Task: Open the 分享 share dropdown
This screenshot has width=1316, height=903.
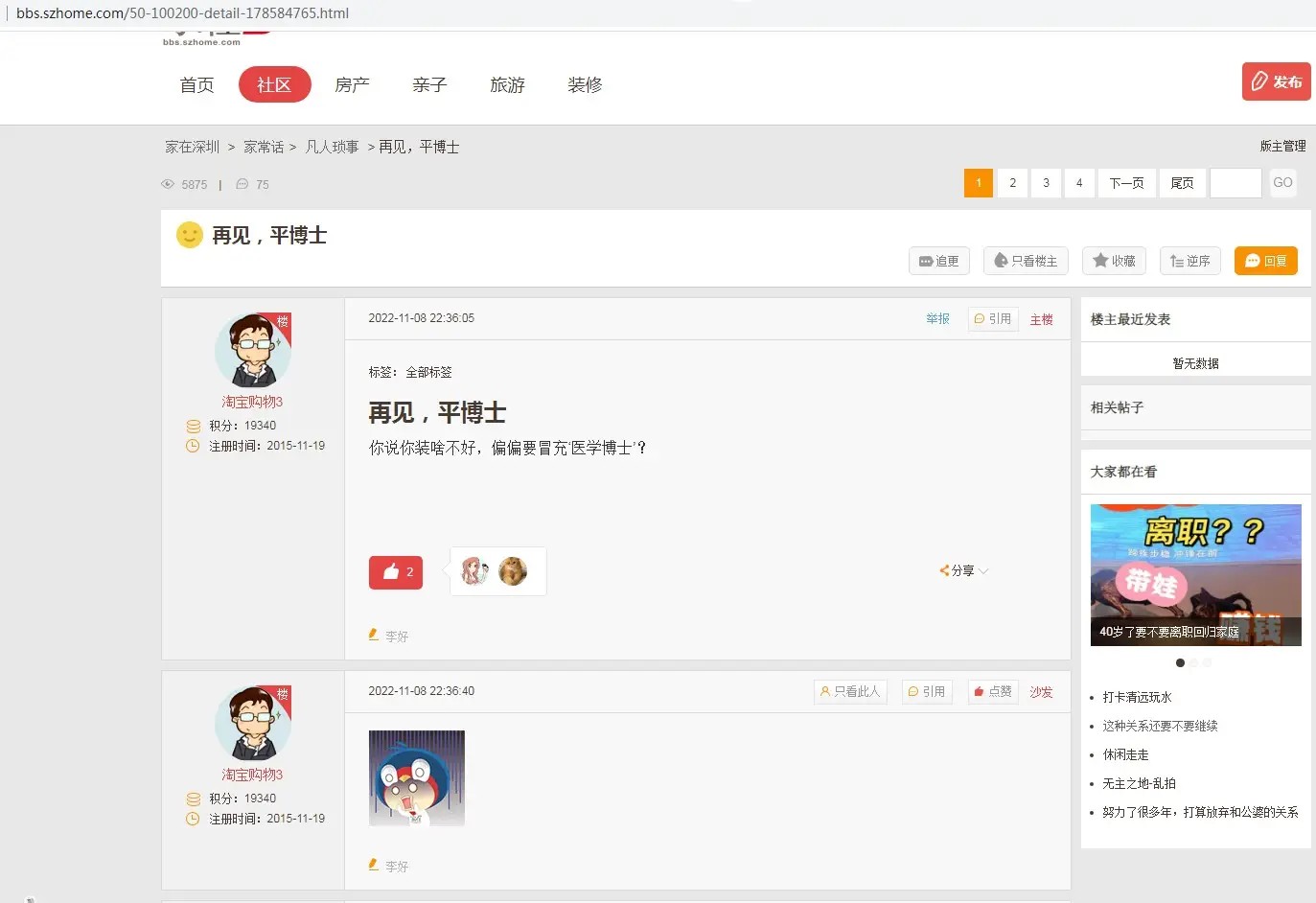Action: point(963,570)
